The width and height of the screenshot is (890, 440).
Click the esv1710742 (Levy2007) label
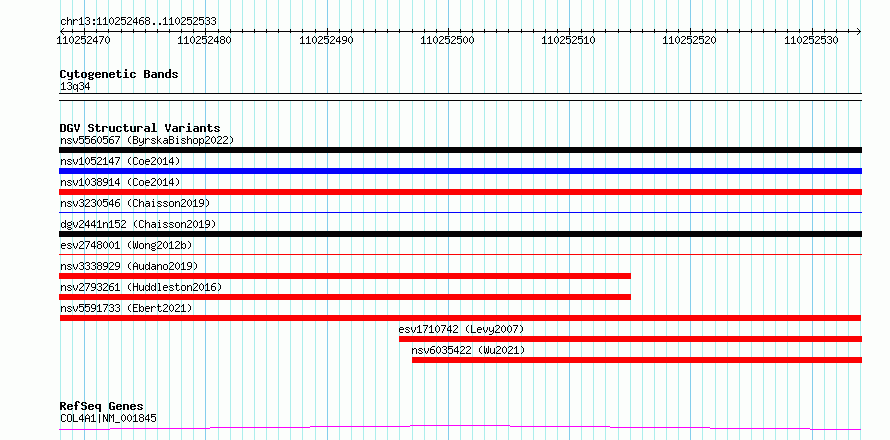click(461, 329)
